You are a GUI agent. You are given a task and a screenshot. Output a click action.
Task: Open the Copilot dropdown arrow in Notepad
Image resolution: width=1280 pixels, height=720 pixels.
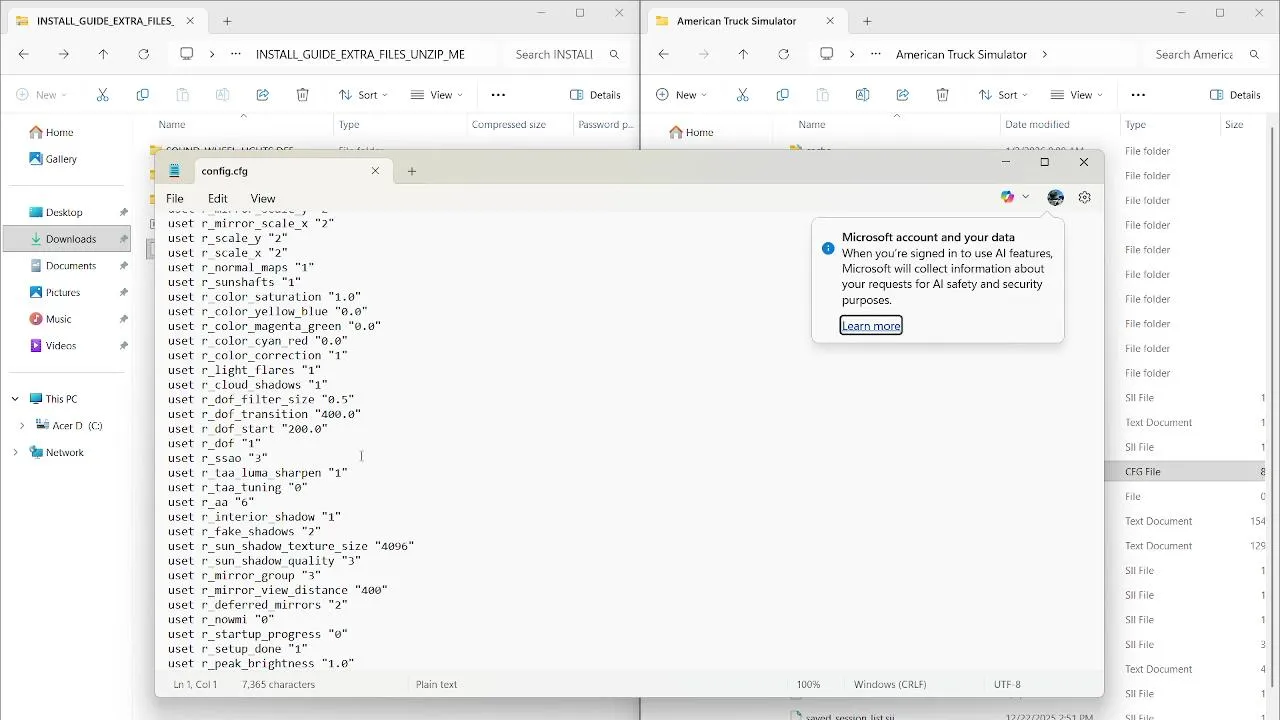click(x=1026, y=198)
